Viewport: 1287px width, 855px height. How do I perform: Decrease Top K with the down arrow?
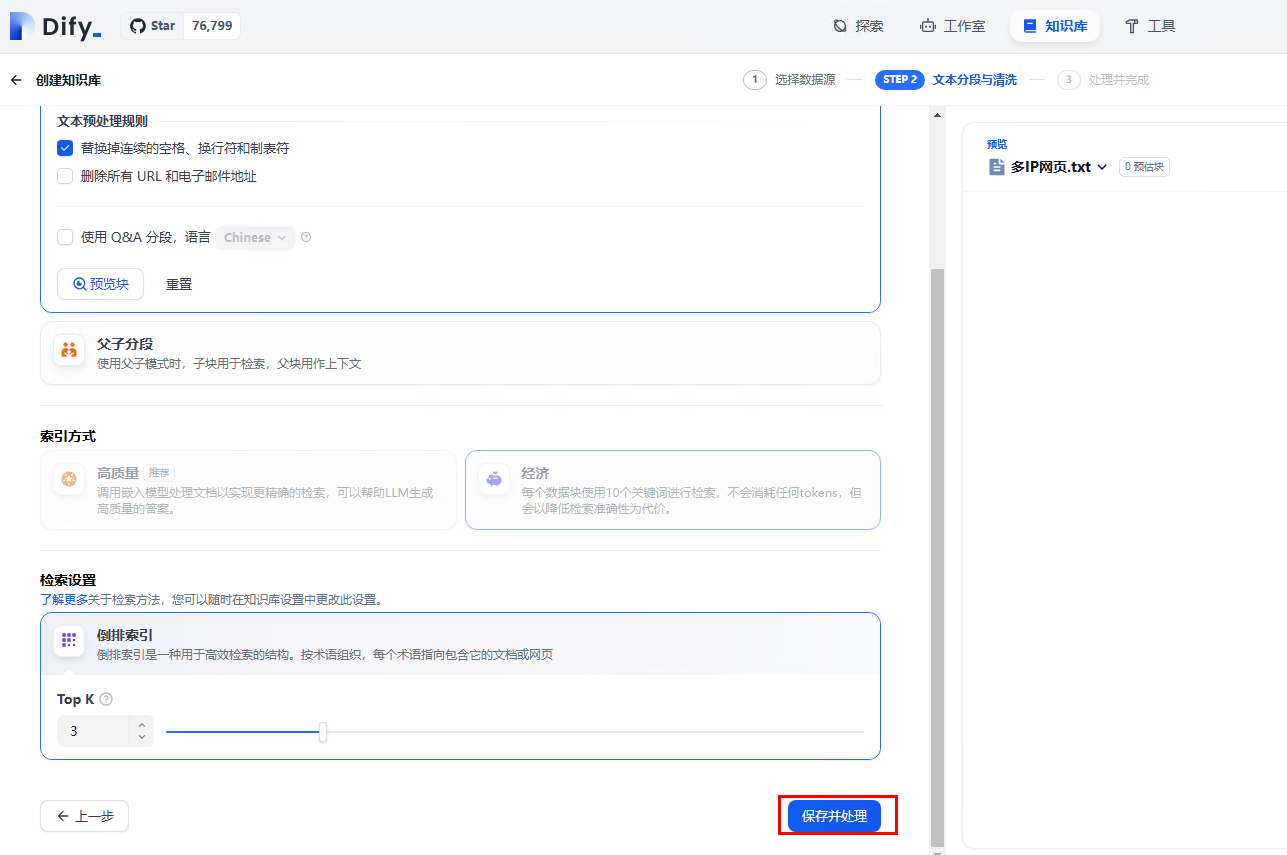coord(142,738)
